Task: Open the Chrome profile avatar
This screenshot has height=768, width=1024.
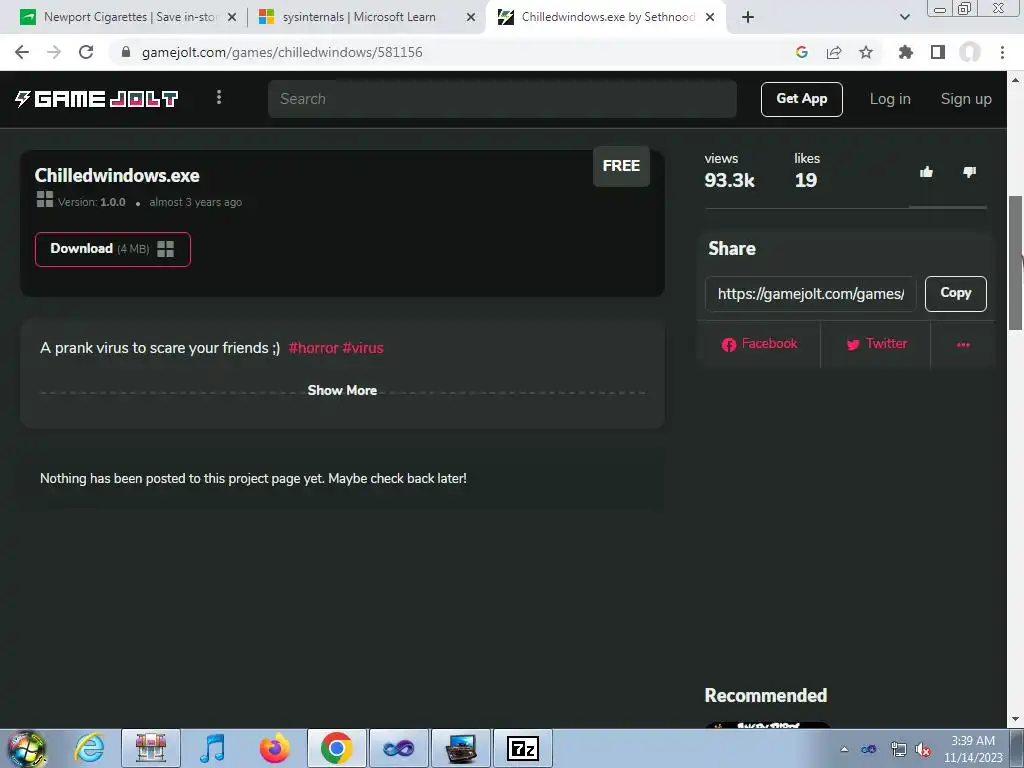Action: pos(970,52)
